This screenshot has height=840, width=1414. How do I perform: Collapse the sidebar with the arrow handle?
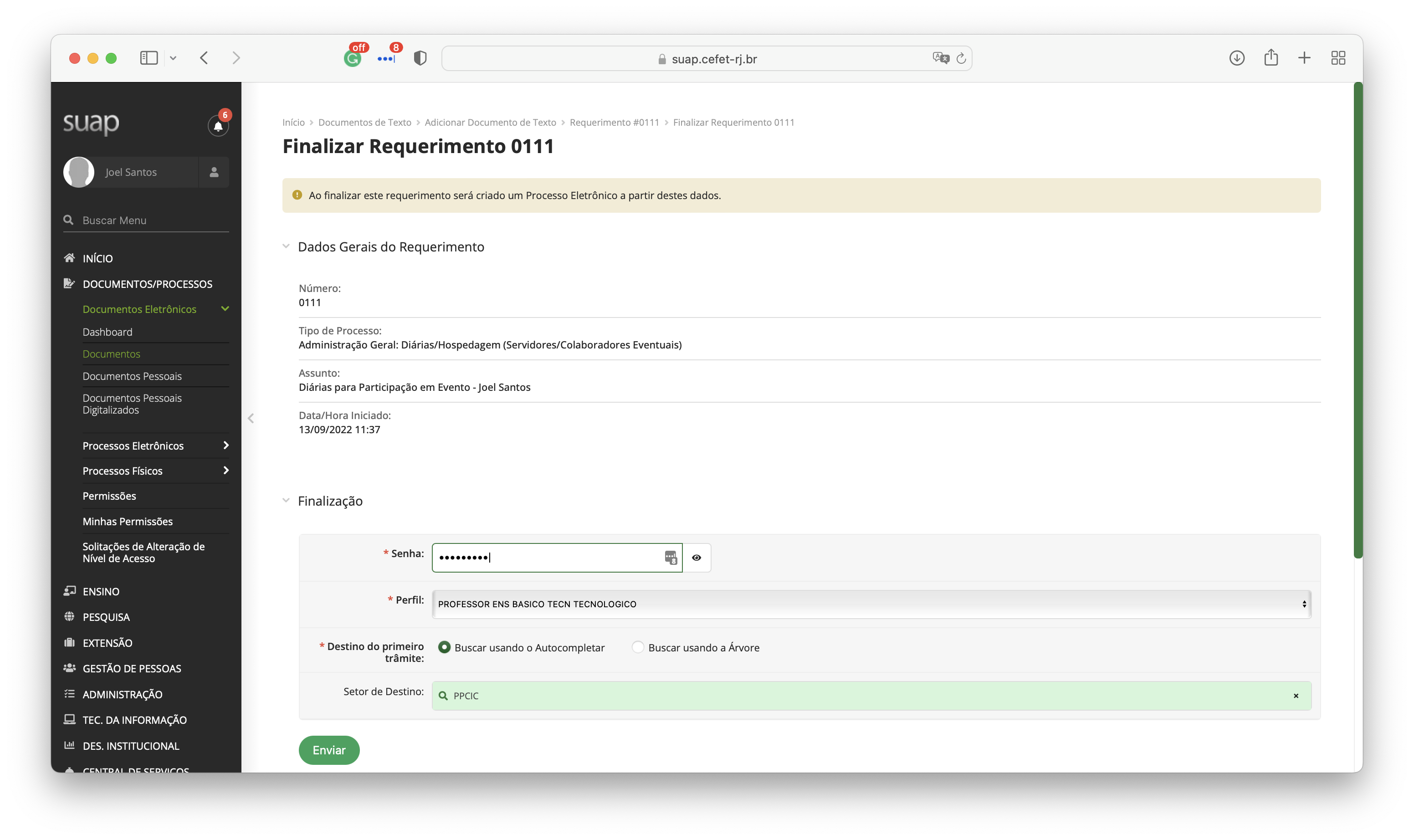(x=251, y=418)
